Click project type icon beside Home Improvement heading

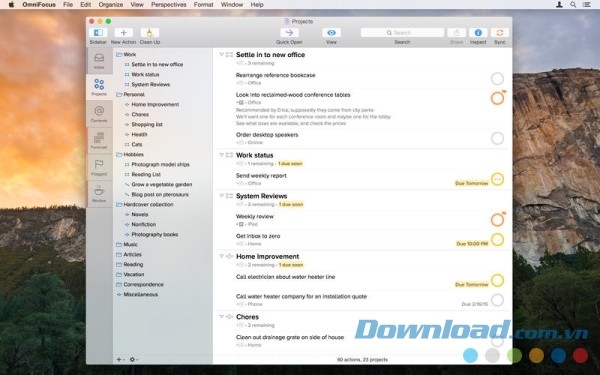(x=229, y=256)
